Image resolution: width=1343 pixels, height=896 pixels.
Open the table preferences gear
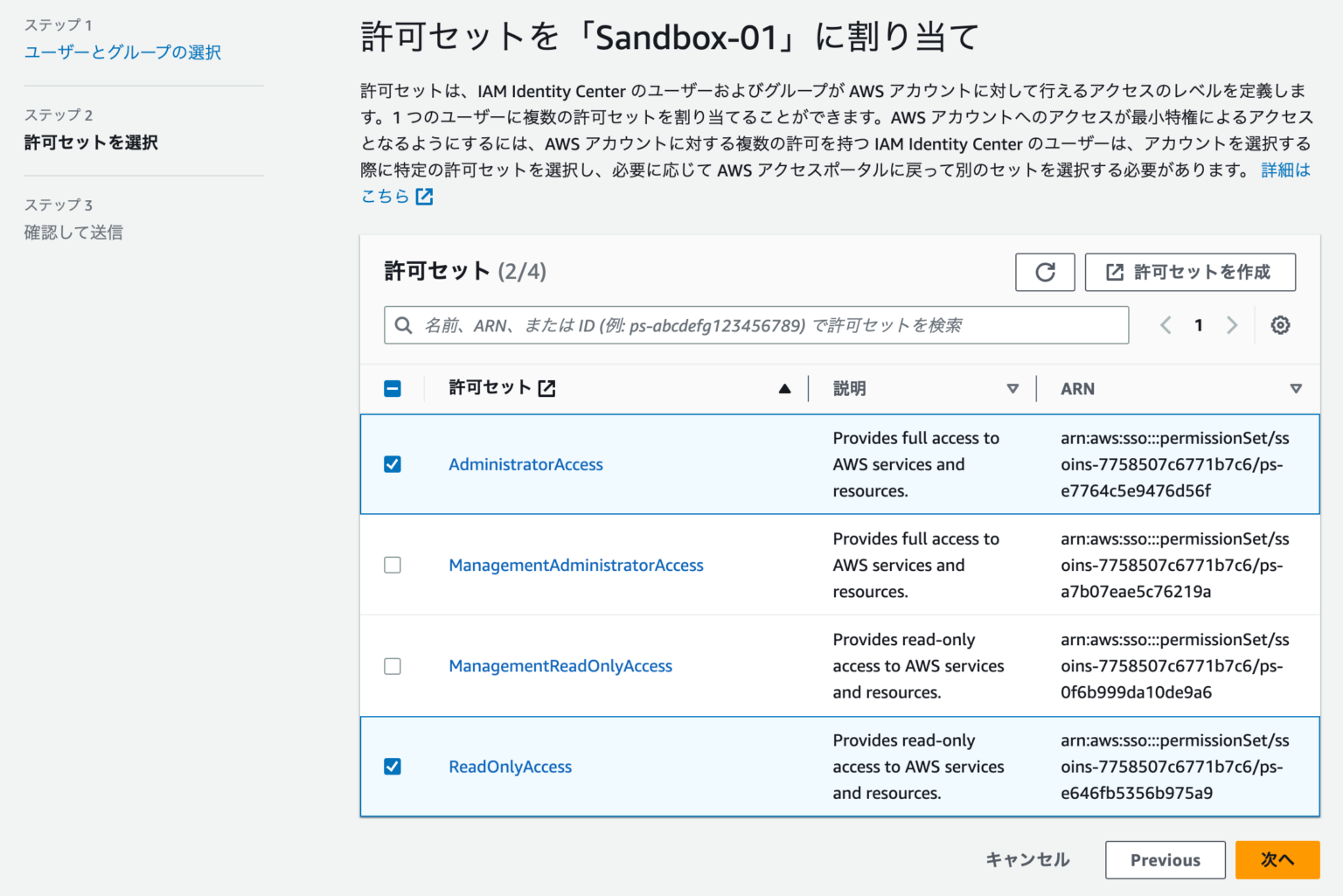click(1280, 324)
